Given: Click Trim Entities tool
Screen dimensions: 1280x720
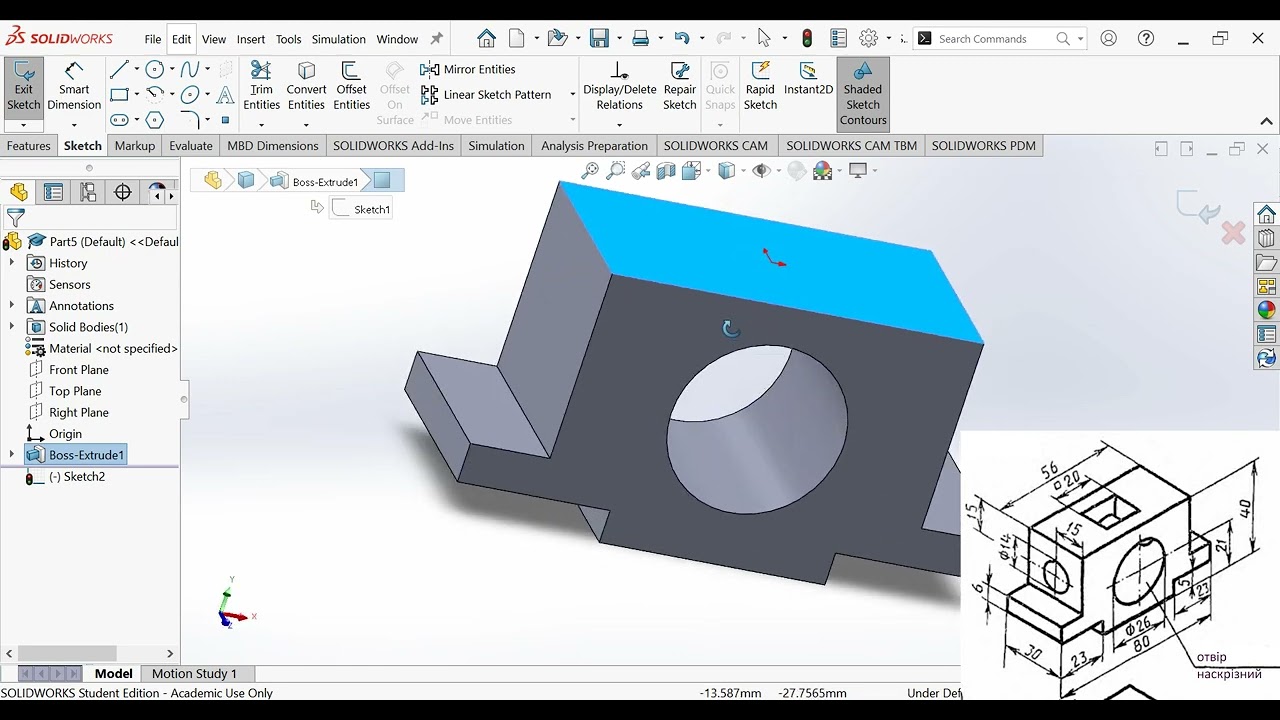Looking at the screenshot, I should click(261, 86).
